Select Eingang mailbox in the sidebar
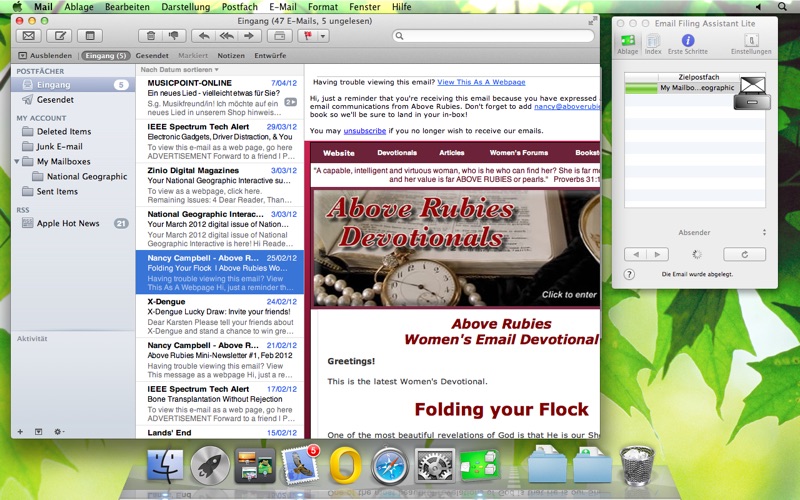This screenshot has height=500, width=800. (73, 85)
